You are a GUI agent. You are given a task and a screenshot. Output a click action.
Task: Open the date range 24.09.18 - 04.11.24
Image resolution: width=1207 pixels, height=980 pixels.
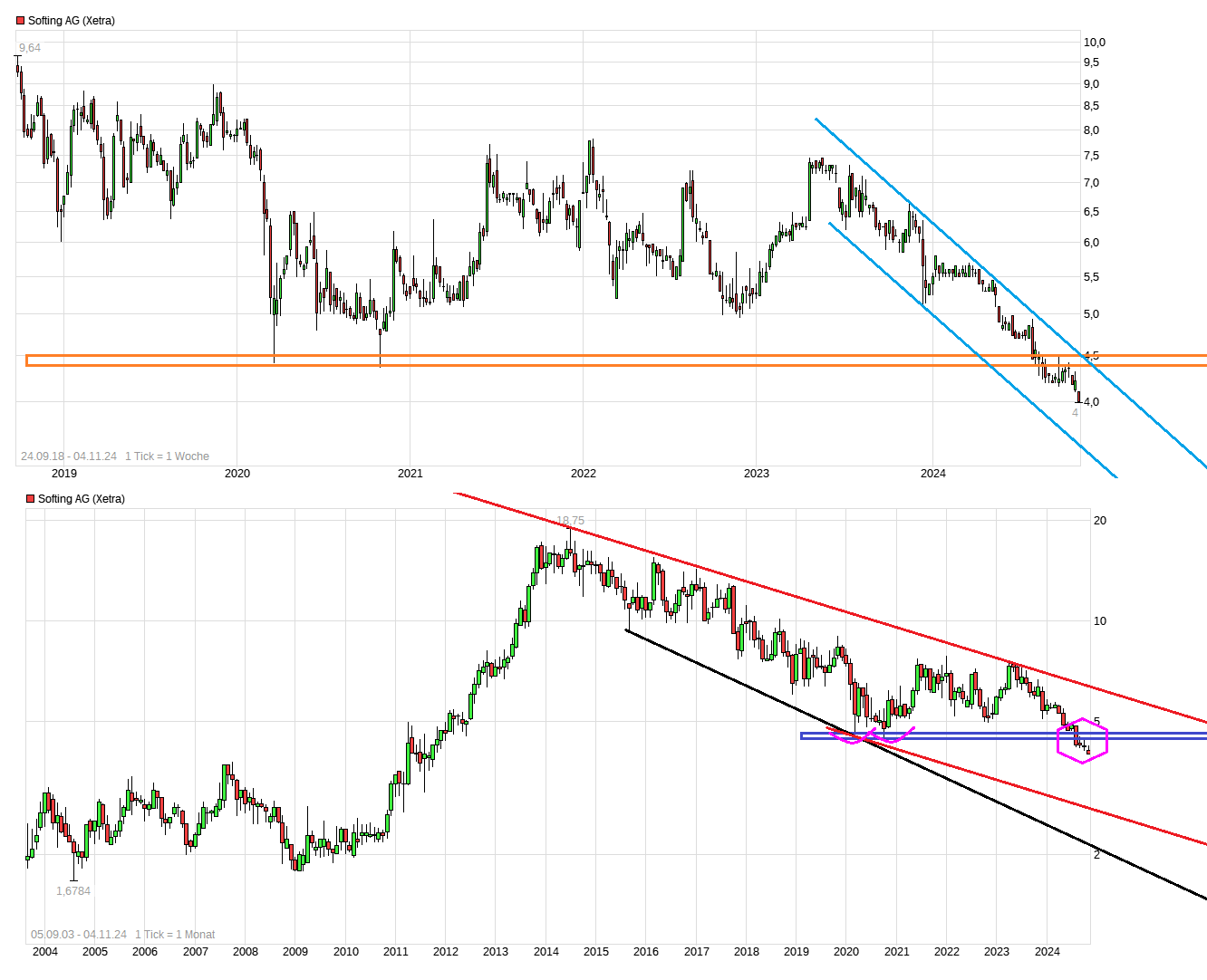click(70, 456)
